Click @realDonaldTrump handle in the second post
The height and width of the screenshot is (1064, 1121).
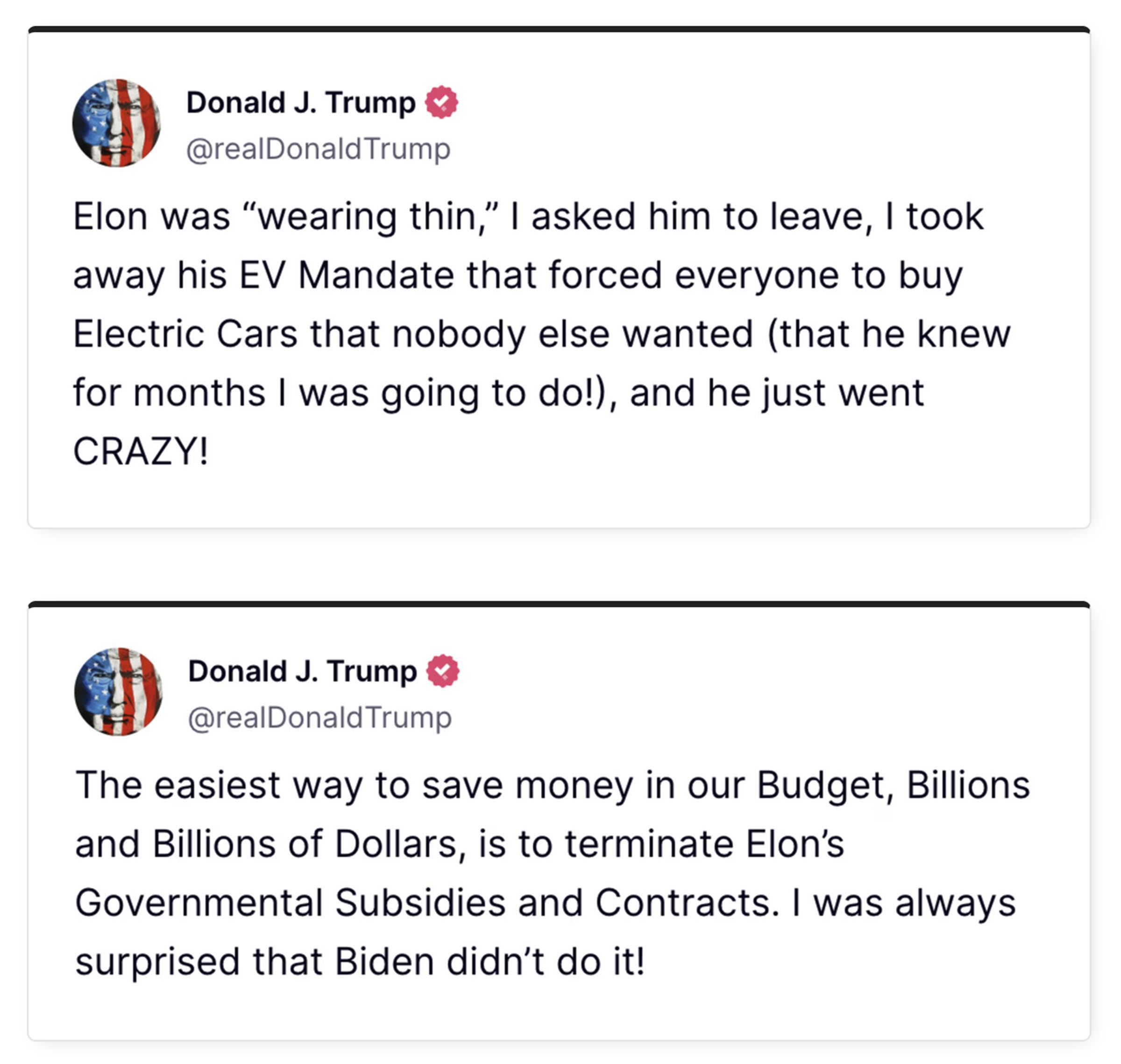coord(320,718)
